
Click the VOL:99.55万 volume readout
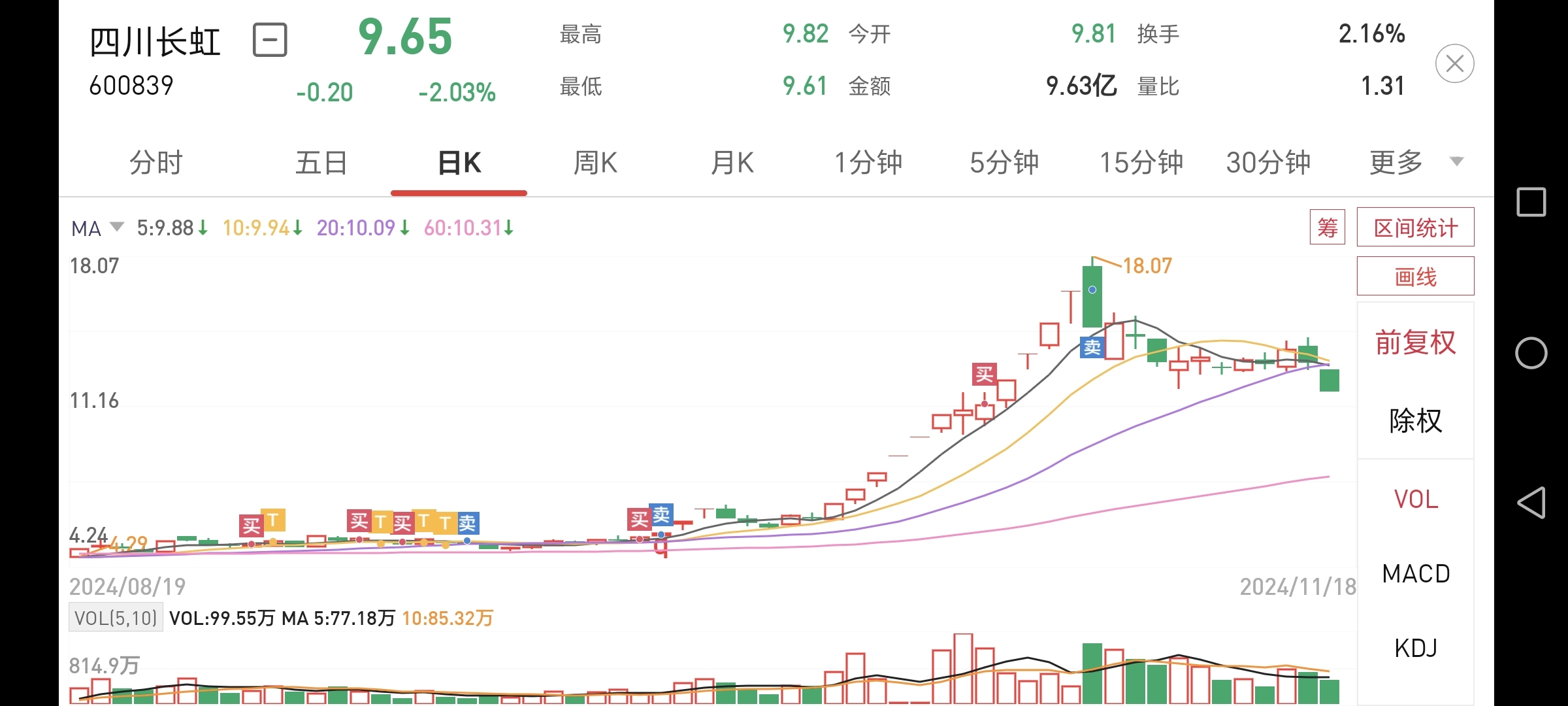221,618
